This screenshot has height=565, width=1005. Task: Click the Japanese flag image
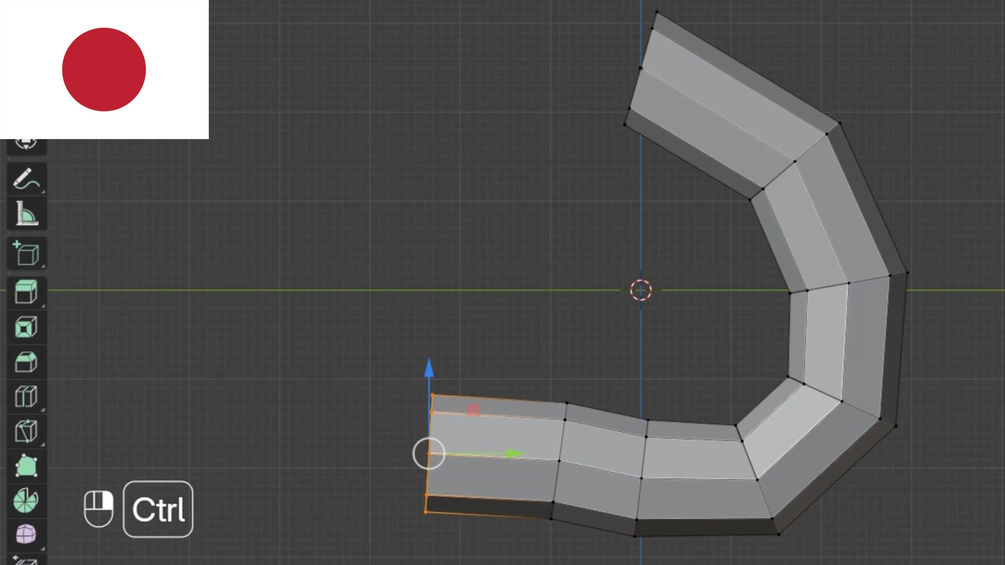click(x=104, y=69)
